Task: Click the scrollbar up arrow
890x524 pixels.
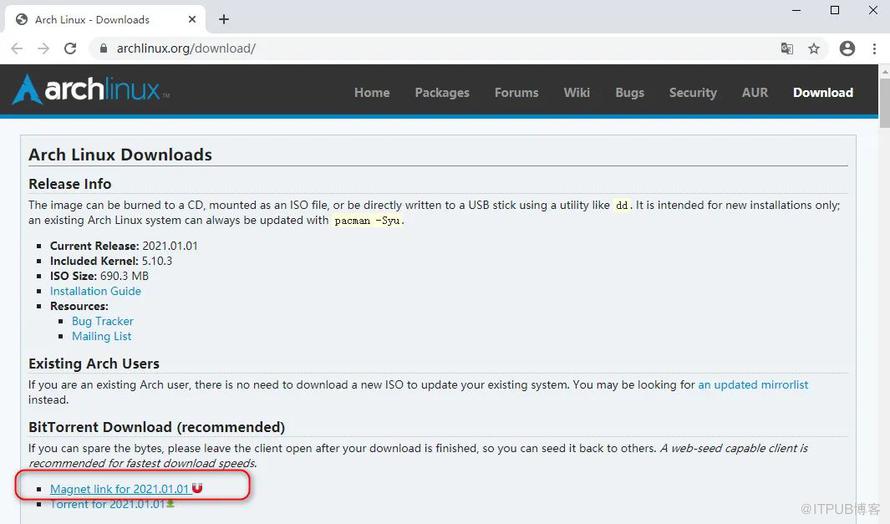Action: [x=885, y=72]
